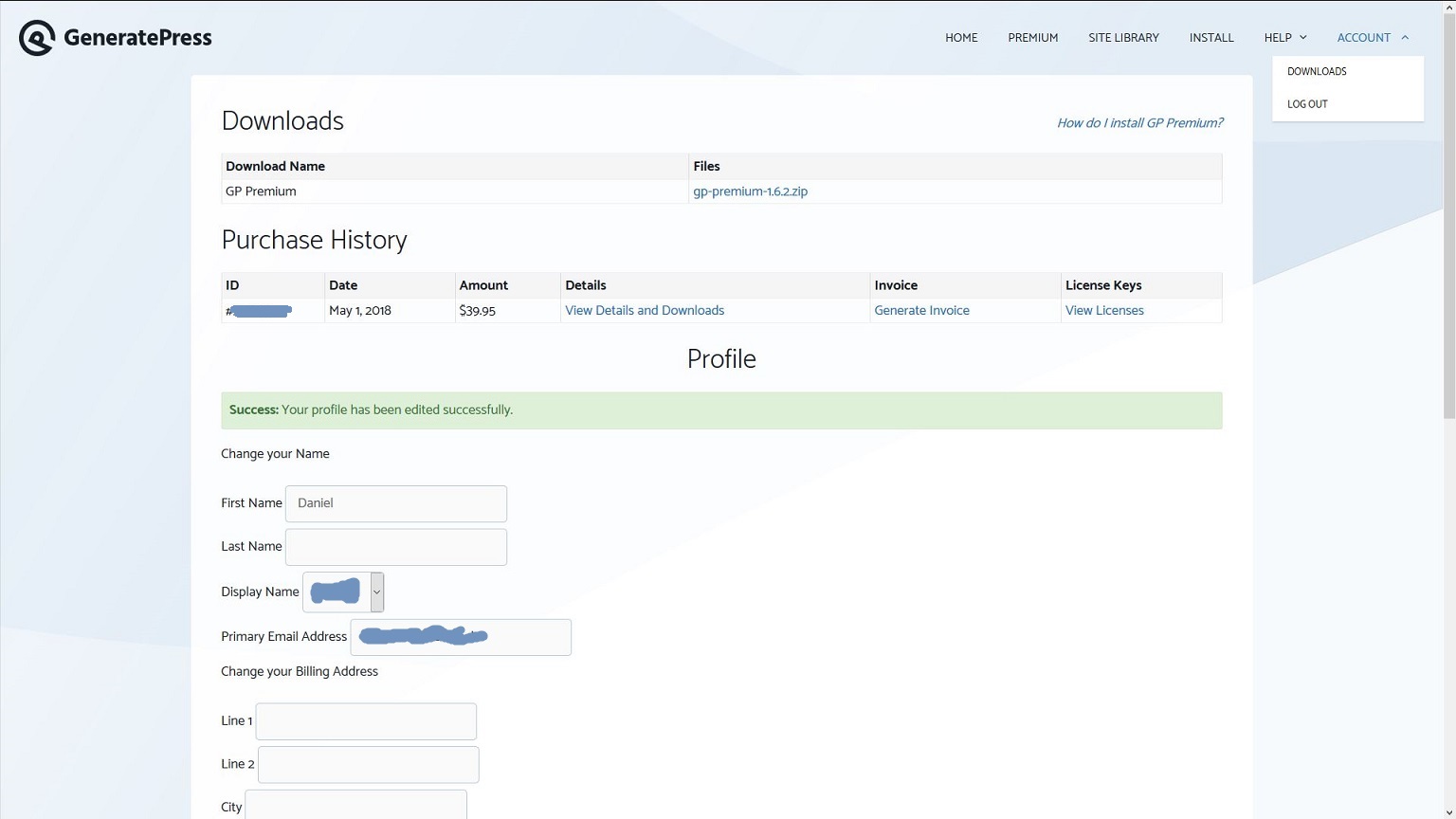Go to the Premium page

click(x=1032, y=38)
